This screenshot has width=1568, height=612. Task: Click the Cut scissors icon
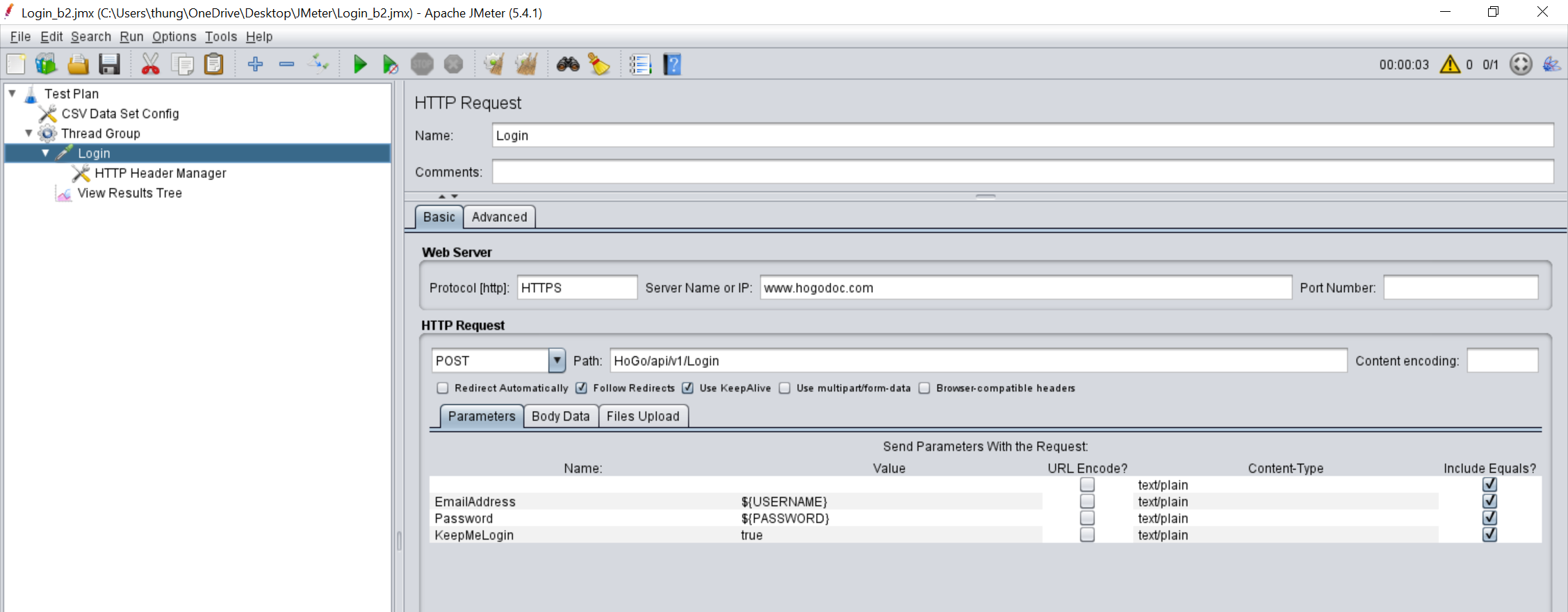(150, 65)
